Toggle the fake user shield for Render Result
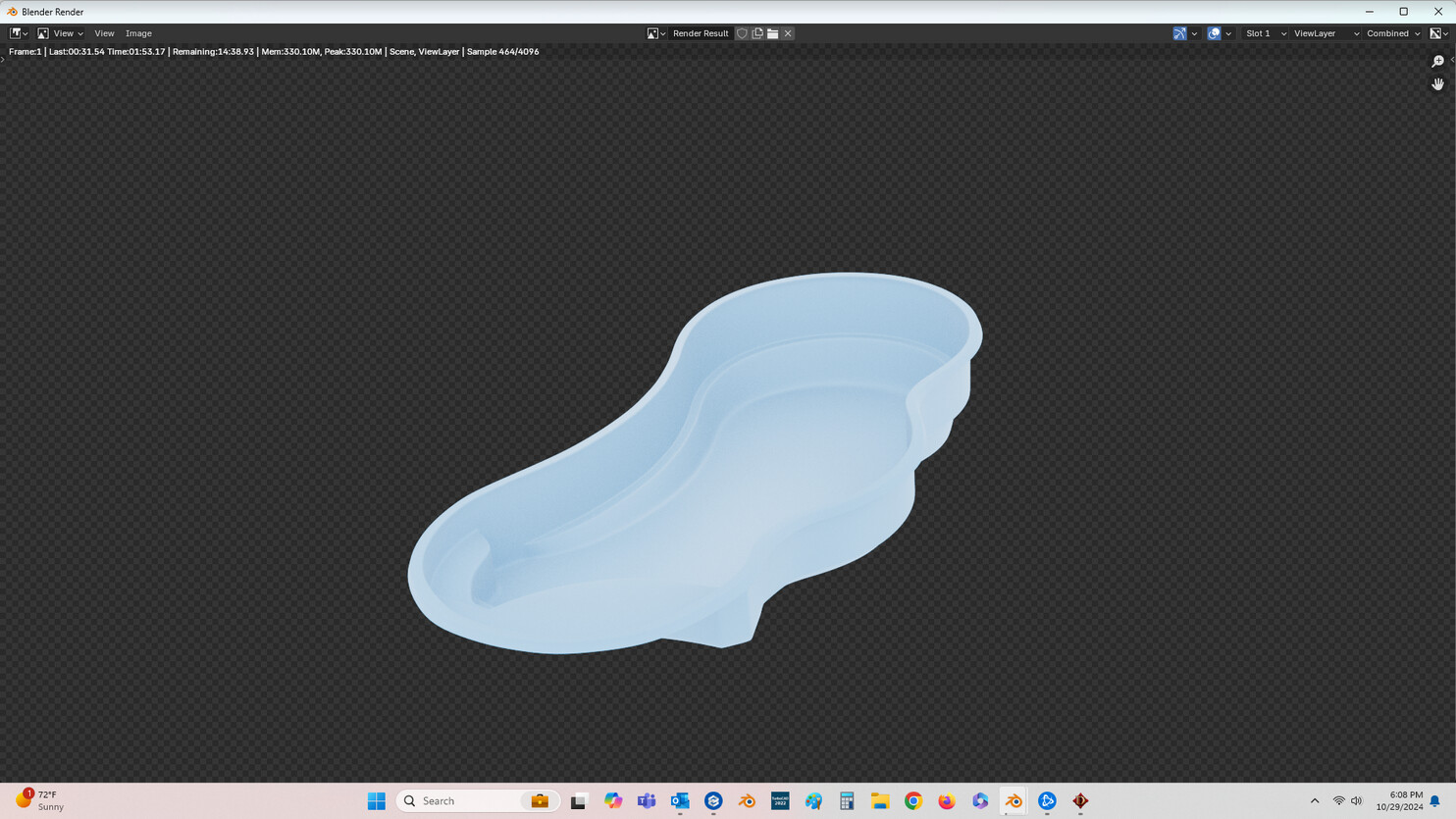Image resolution: width=1456 pixels, height=819 pixels. pyautogui.click(x=743, y=32)
